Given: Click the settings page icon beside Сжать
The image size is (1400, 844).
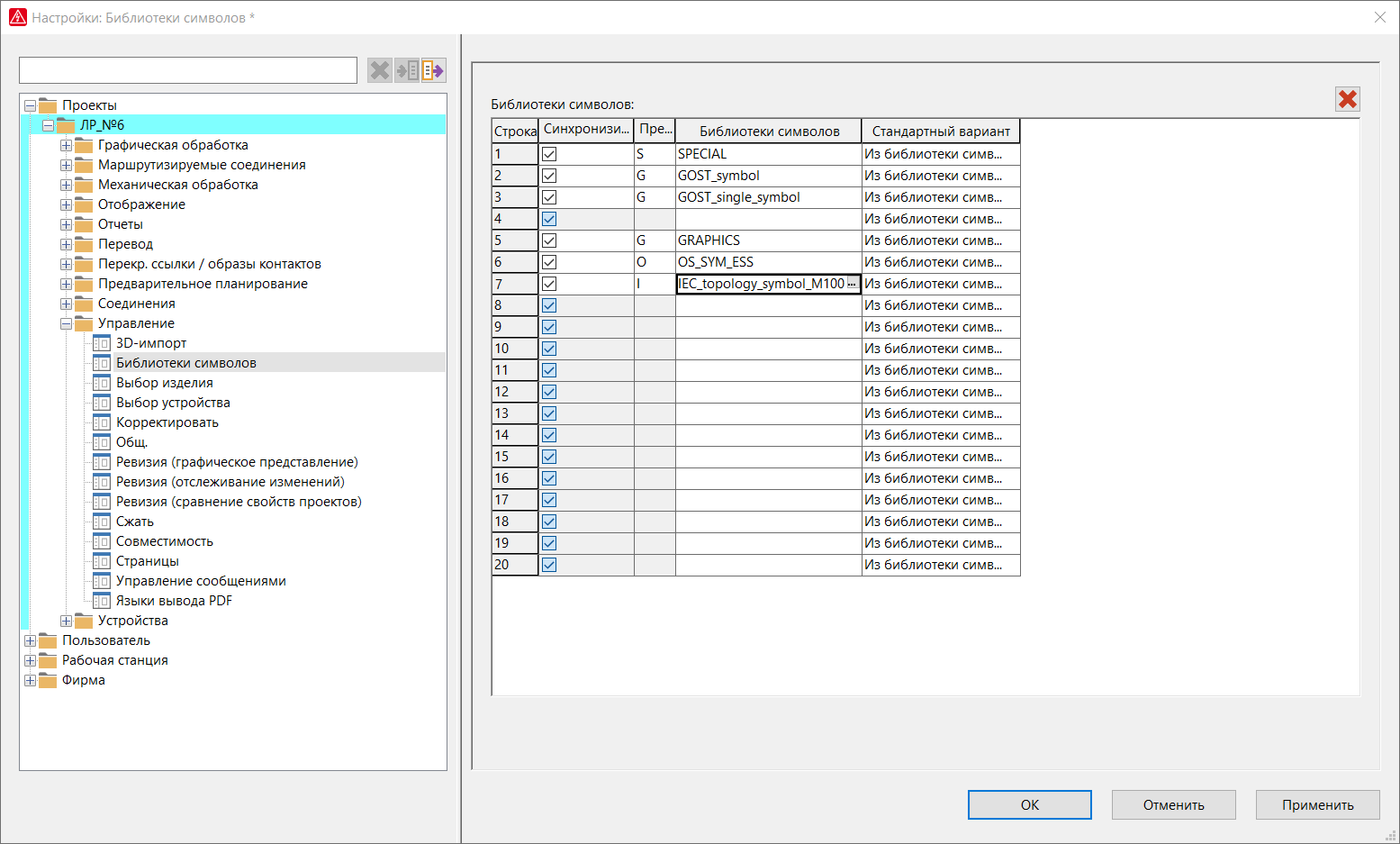Looking at the screenshot, I should point(102,522).
